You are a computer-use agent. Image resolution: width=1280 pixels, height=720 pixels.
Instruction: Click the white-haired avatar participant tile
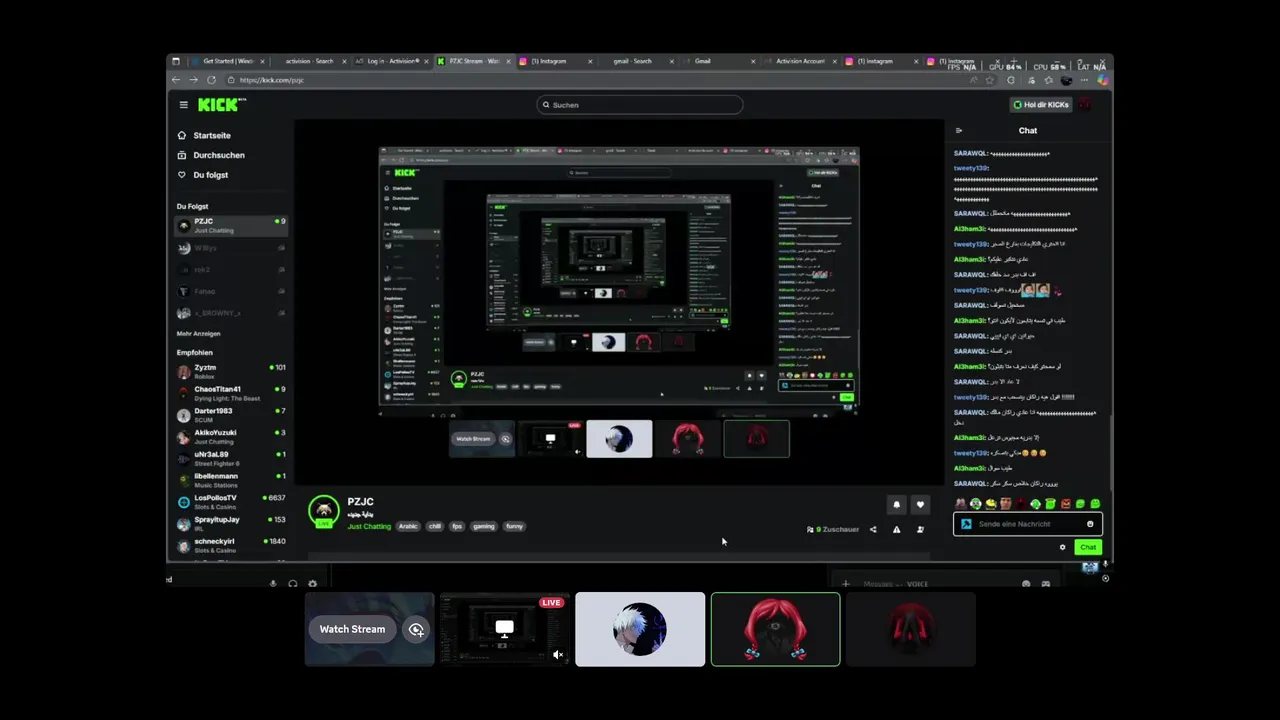pyautogui.click(x=640, y=629)
